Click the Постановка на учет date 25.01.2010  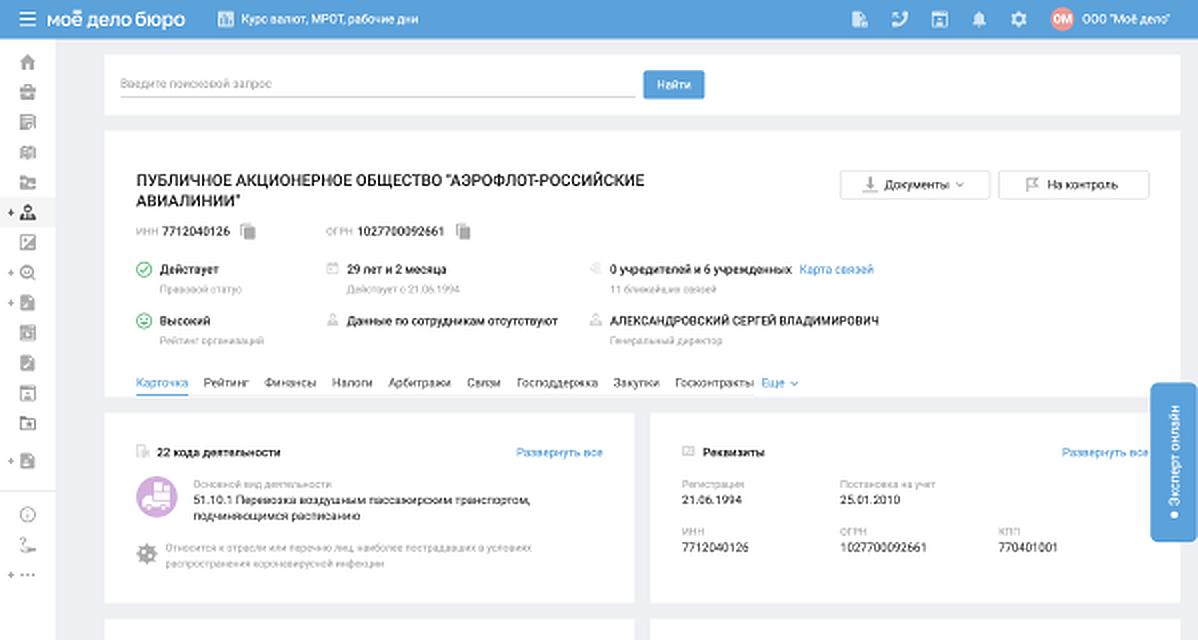[869, 499]
